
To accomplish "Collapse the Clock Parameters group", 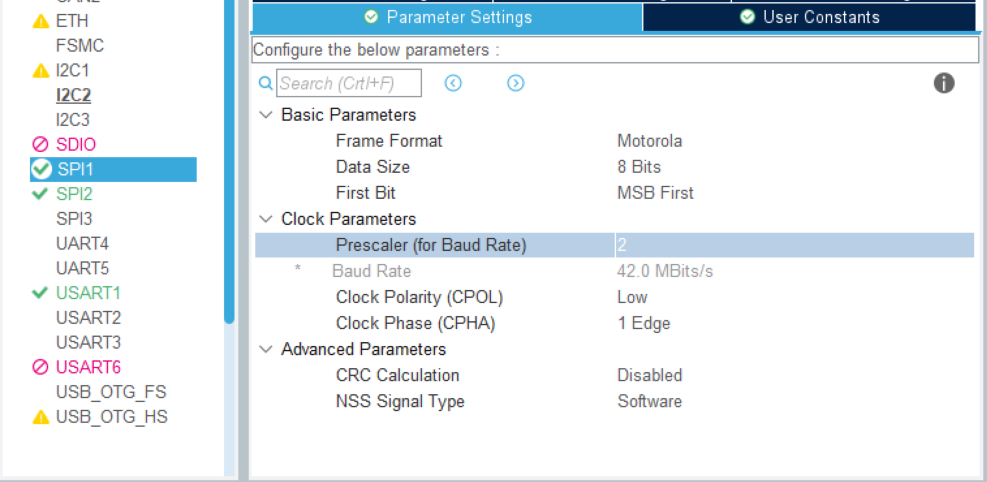I will [x=266, y=219].
